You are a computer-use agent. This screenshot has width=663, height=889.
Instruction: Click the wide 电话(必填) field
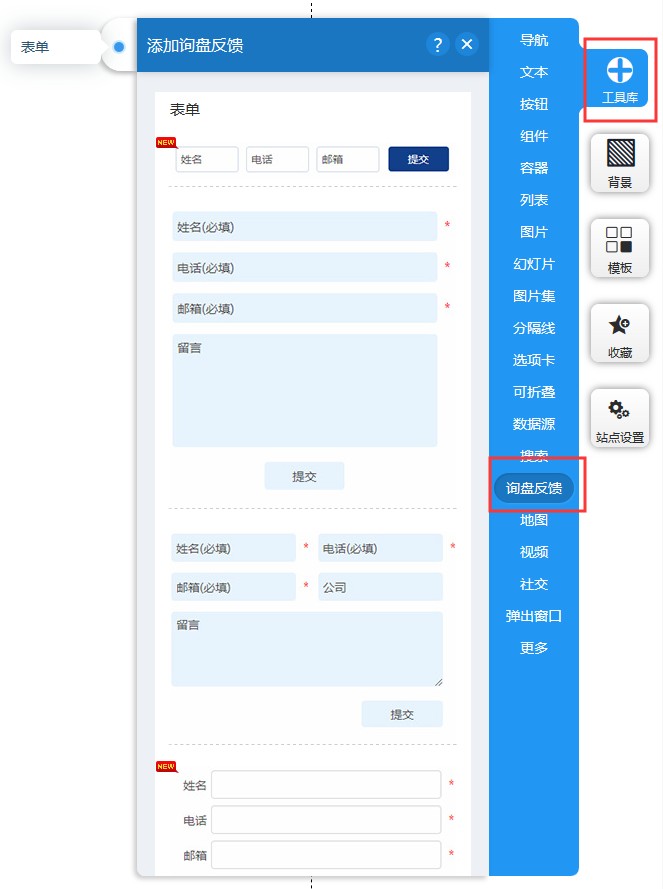tap(305, 268)
